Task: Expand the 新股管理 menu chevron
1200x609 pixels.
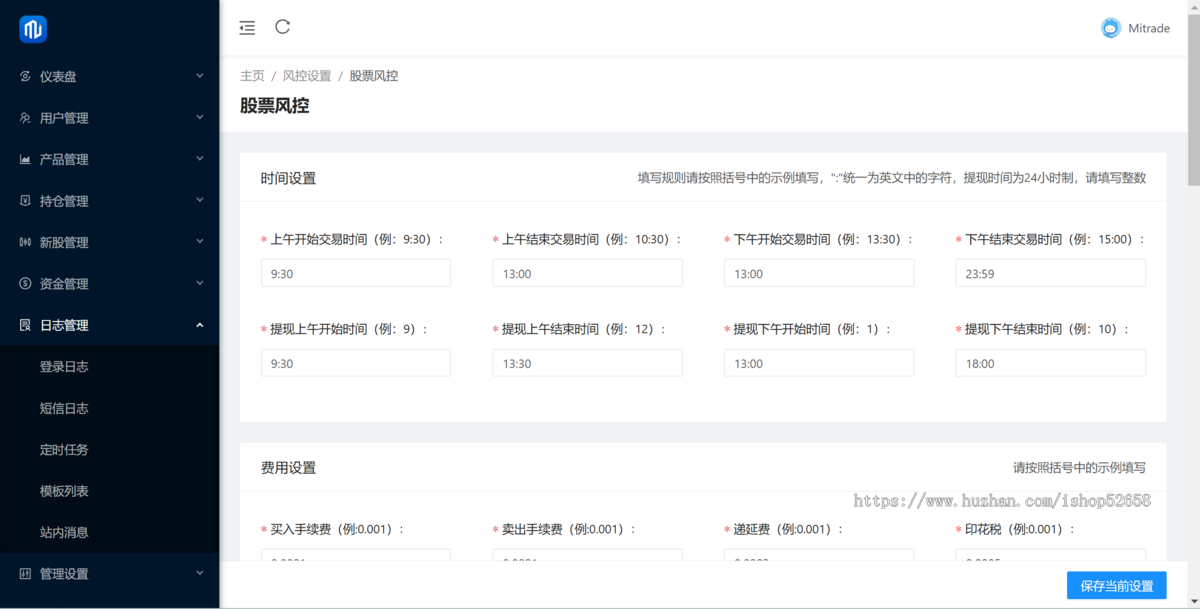Action: tap(199, 242)
